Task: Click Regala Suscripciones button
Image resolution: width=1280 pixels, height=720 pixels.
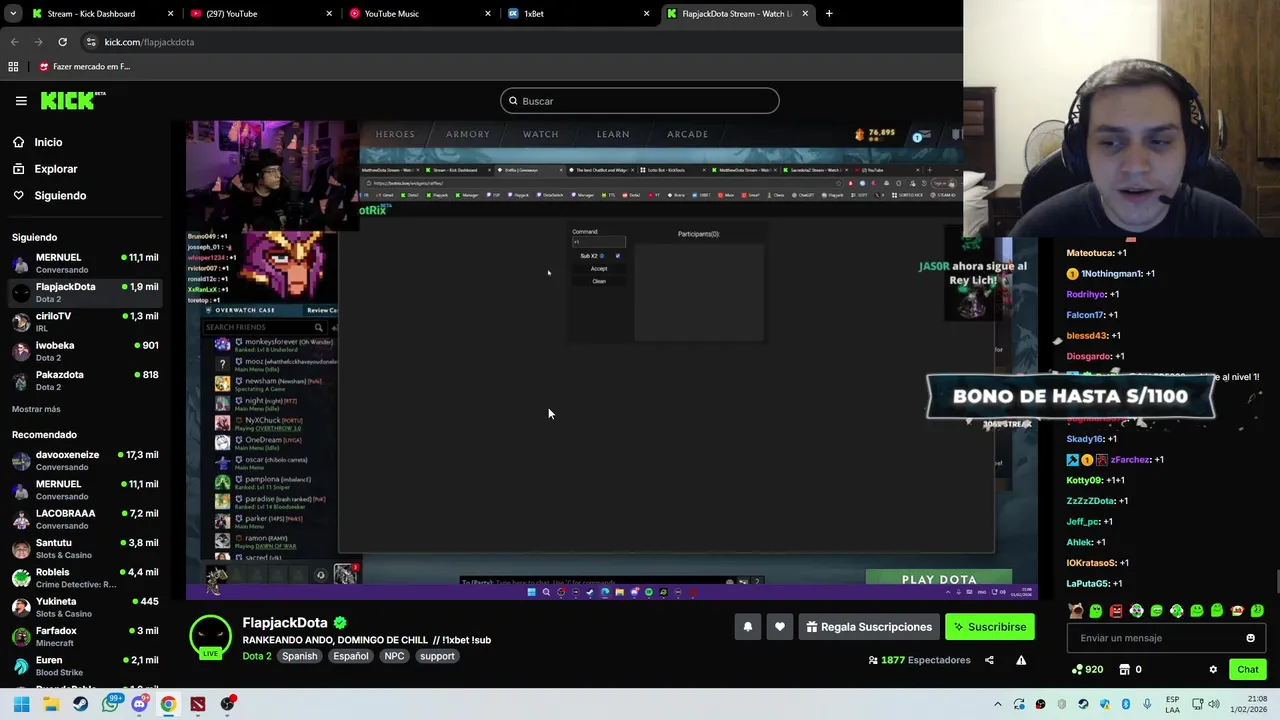Action: pyautogui.click(x=869, y=627)
